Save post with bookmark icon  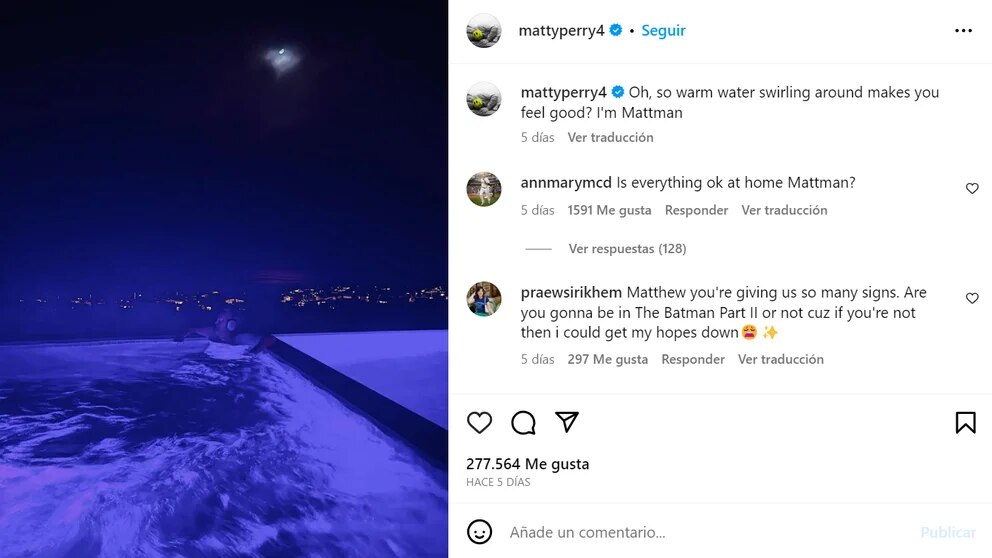(965, 423)
